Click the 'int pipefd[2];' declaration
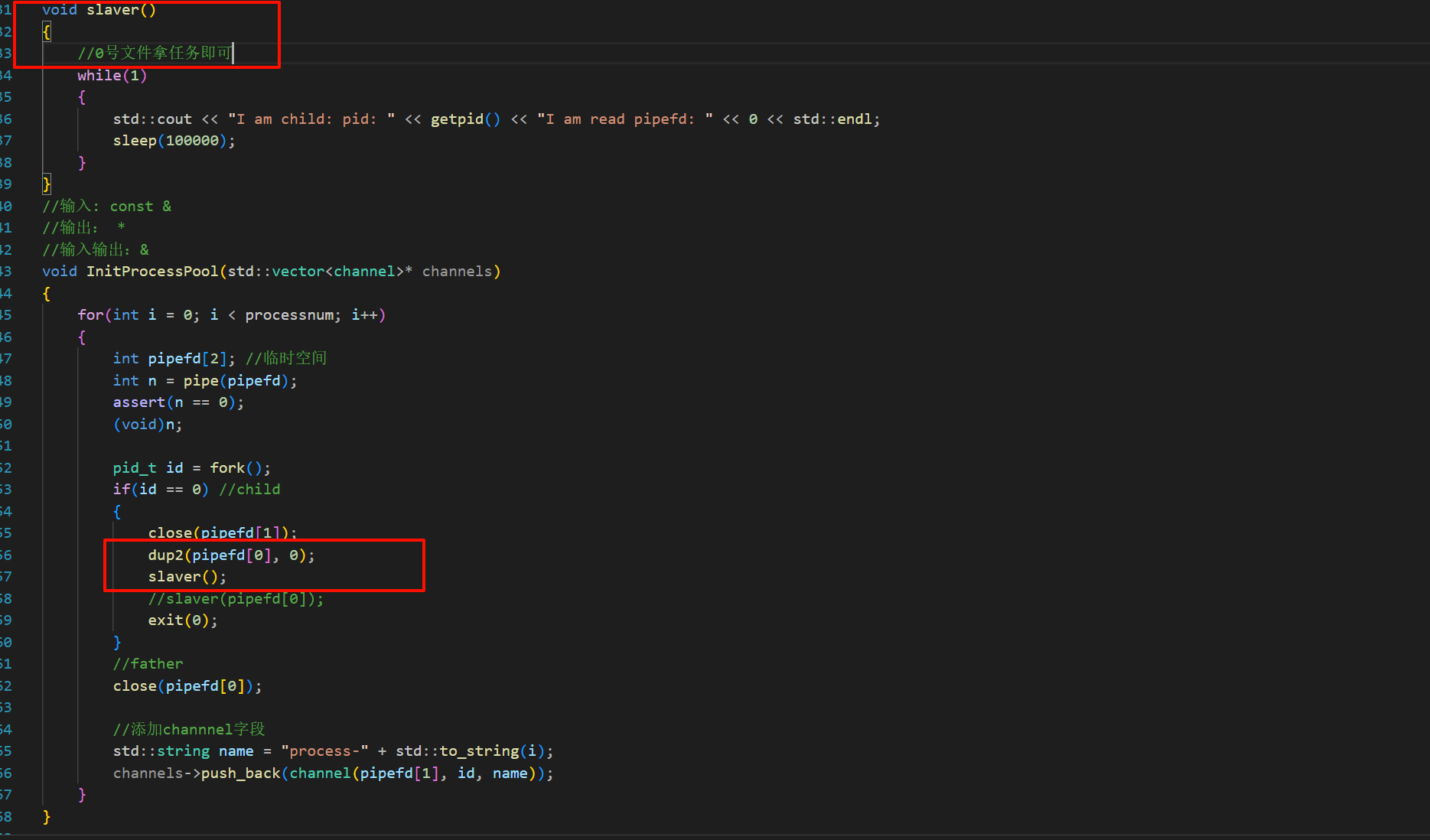Viewport: 1430px width, 840px height. point(174,358)
